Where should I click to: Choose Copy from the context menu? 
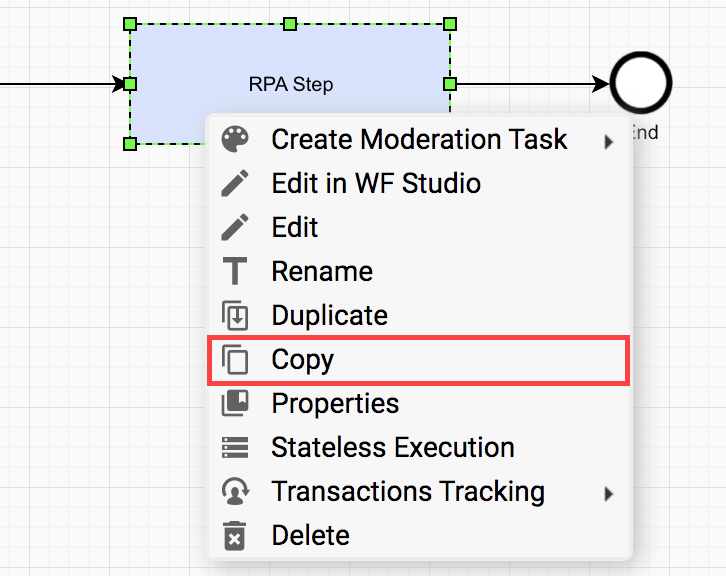pos(418,360)
